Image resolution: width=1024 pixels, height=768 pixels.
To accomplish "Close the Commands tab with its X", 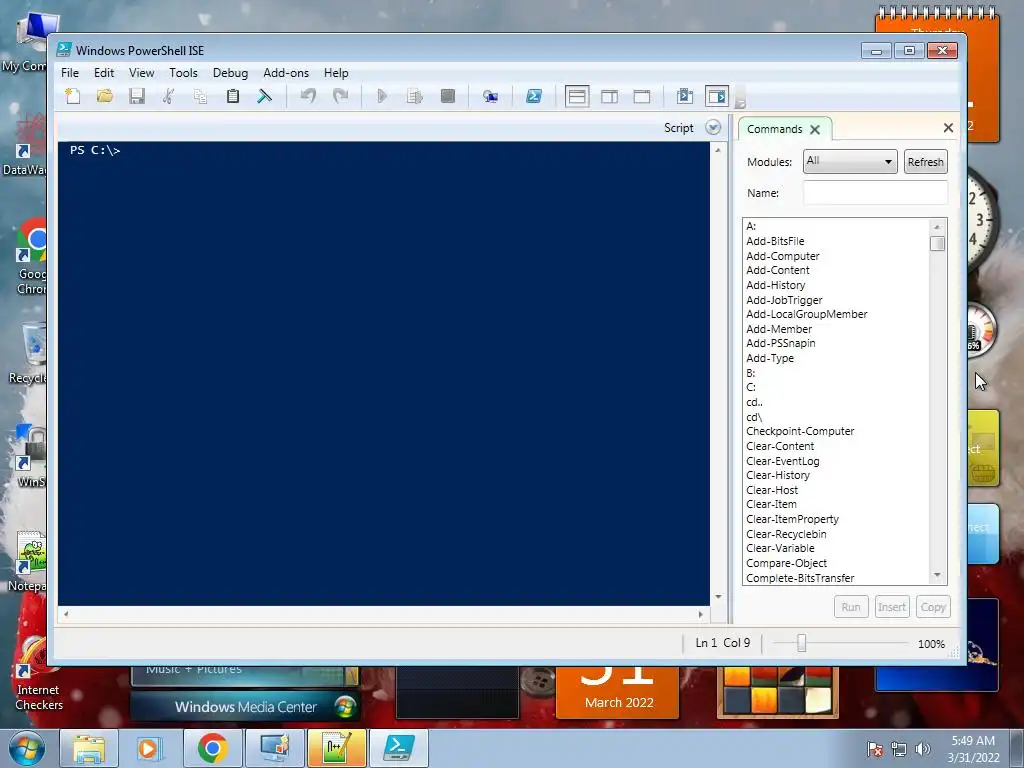I will [x=815, y=129].
